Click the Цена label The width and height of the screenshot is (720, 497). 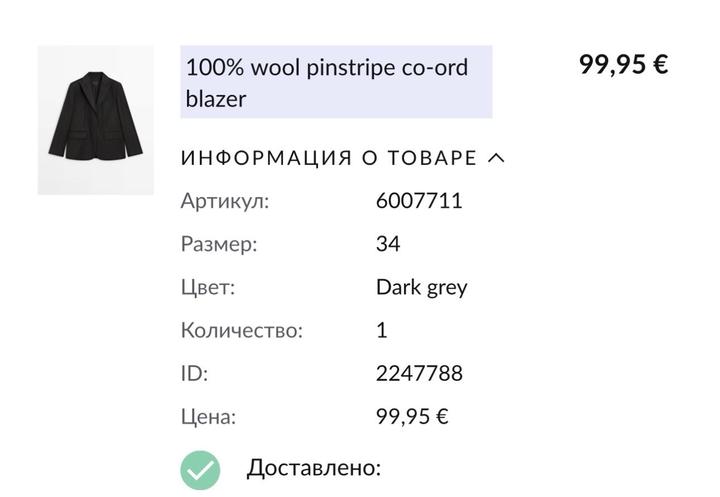(x=208, y=417)
